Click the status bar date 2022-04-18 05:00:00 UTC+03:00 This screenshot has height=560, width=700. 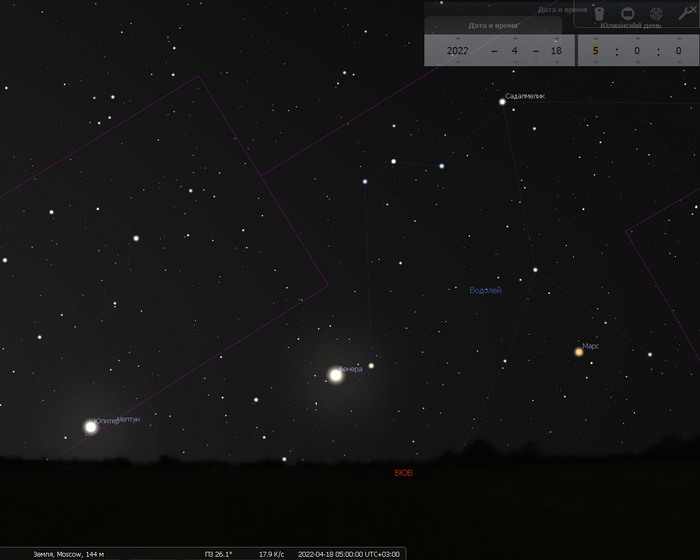tap(349, 554)
